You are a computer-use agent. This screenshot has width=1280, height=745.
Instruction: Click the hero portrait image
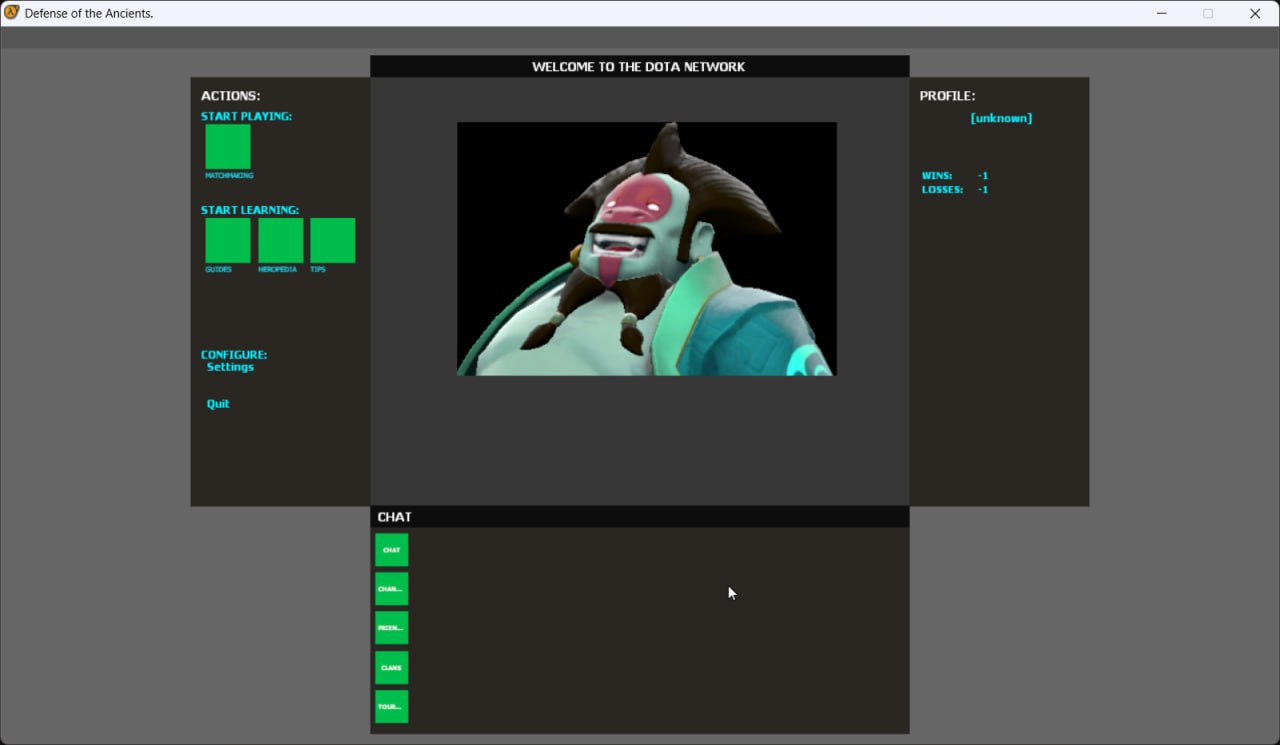[647, 249]
